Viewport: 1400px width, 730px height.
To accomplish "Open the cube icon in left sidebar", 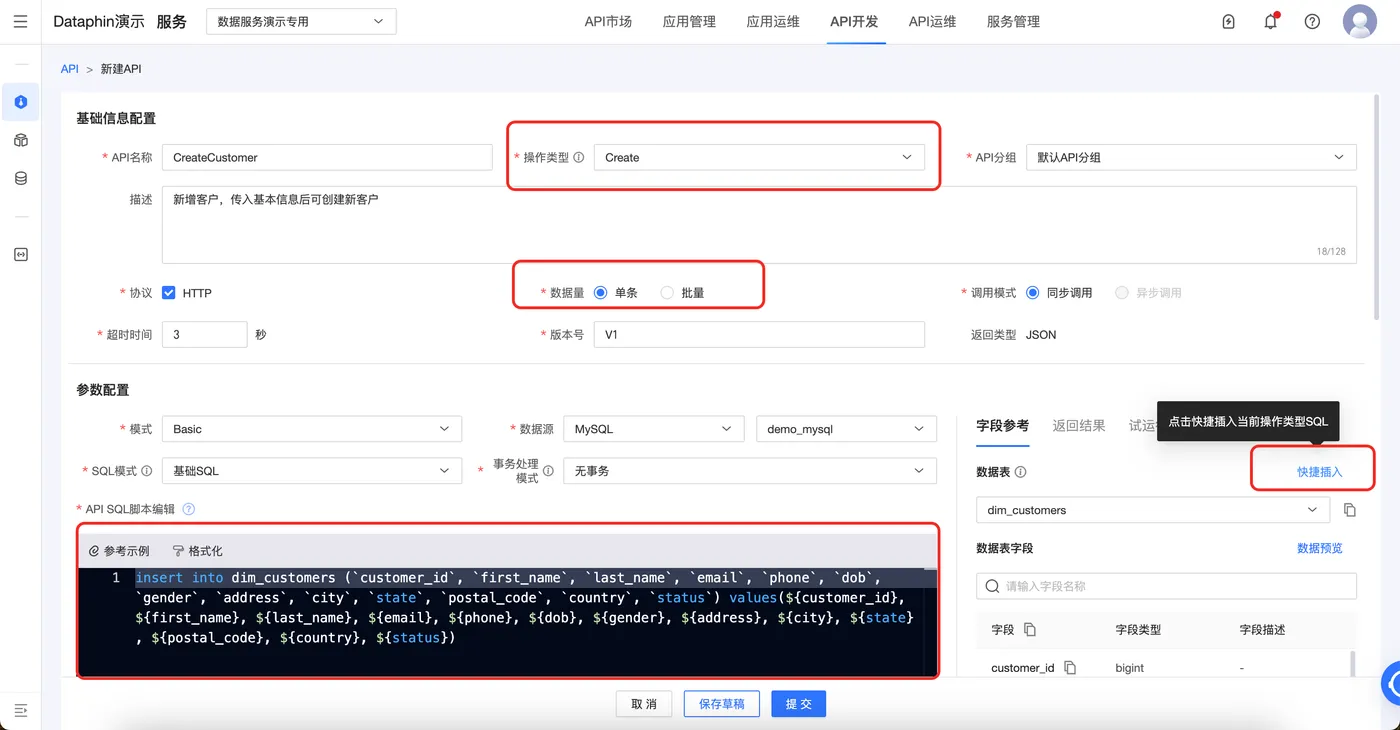I will click(x=20, y=140).
